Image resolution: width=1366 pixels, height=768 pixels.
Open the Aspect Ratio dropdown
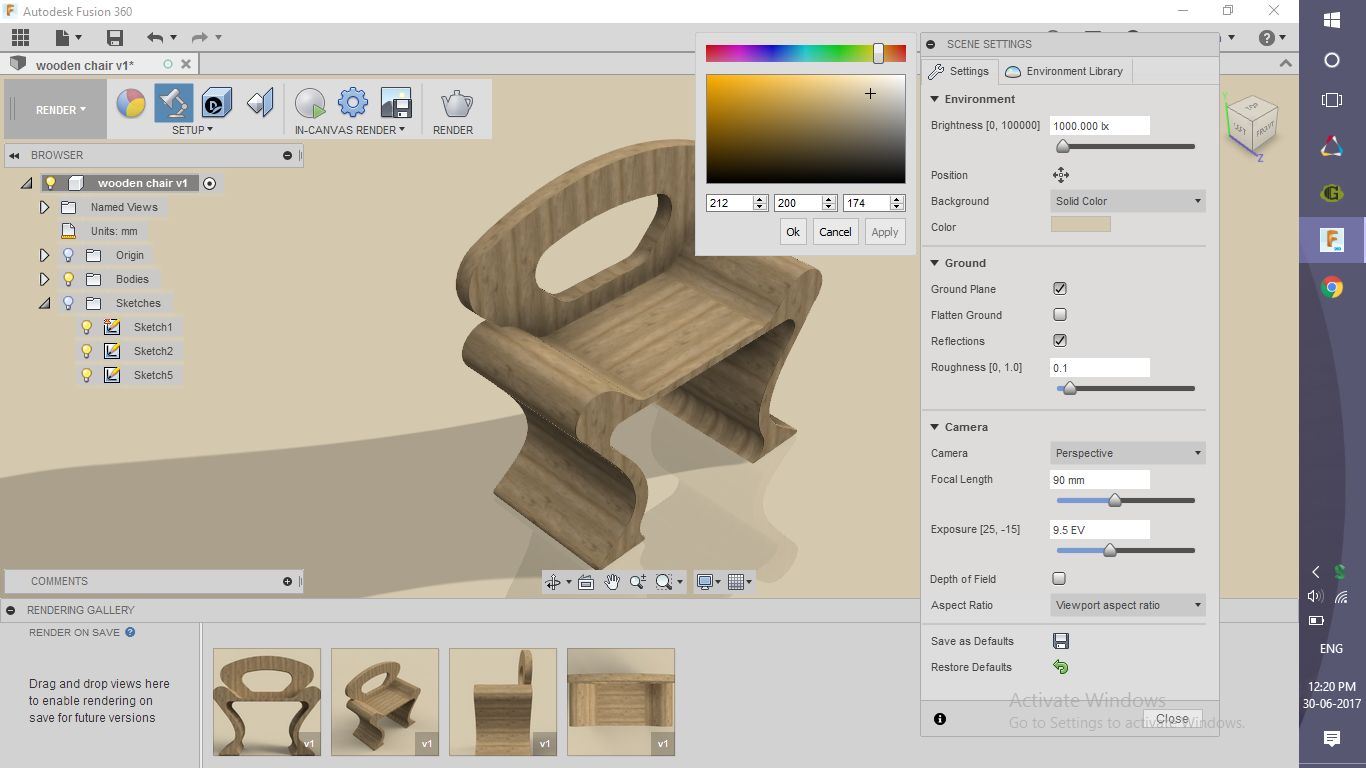coord(1128,605)
